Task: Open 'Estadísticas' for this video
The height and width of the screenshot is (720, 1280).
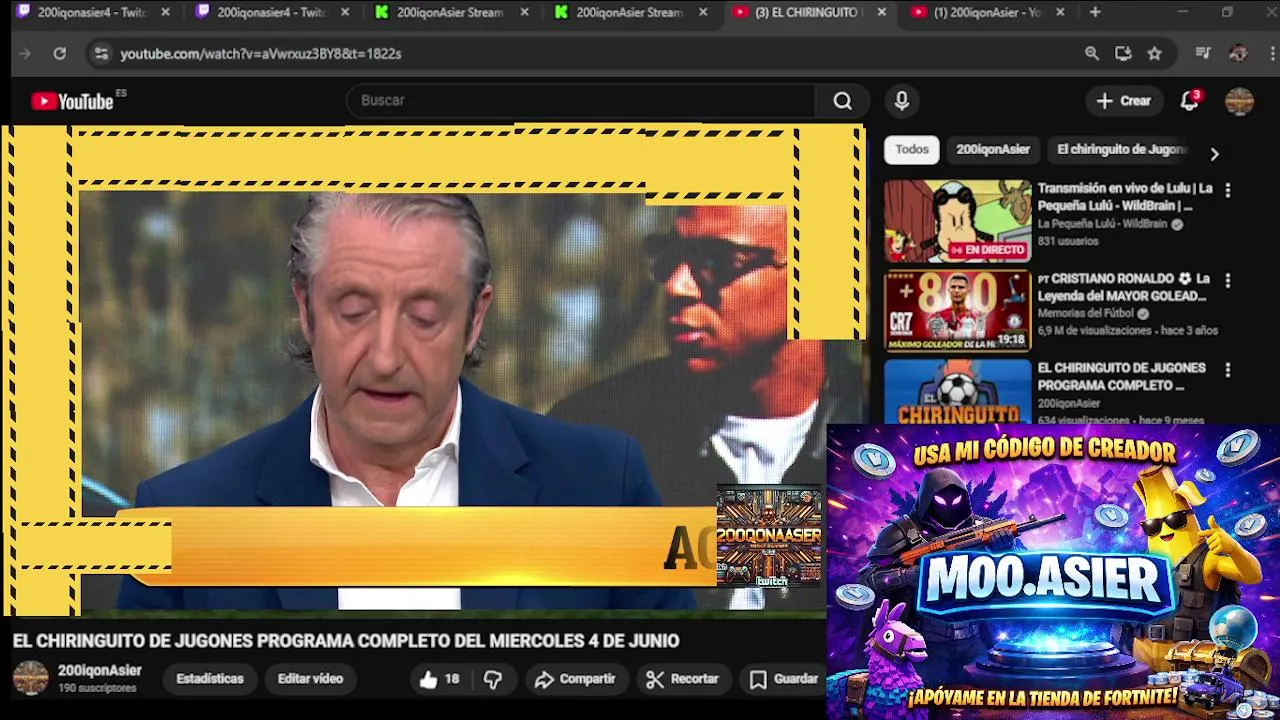Action: (x=210, y=679)
